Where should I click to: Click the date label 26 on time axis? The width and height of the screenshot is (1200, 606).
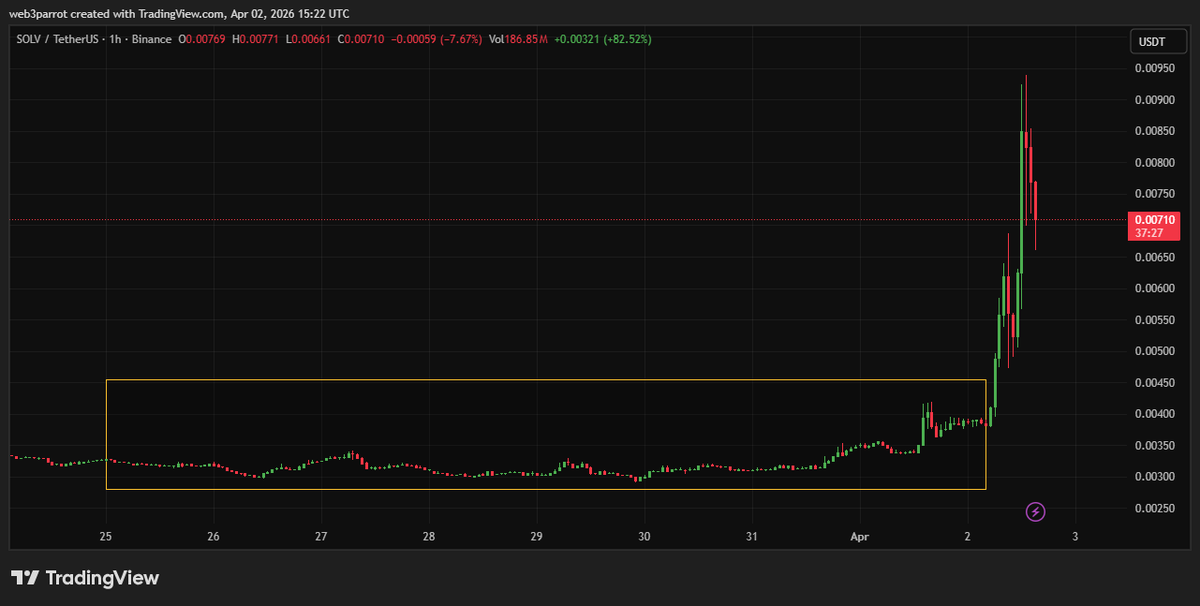213,536
